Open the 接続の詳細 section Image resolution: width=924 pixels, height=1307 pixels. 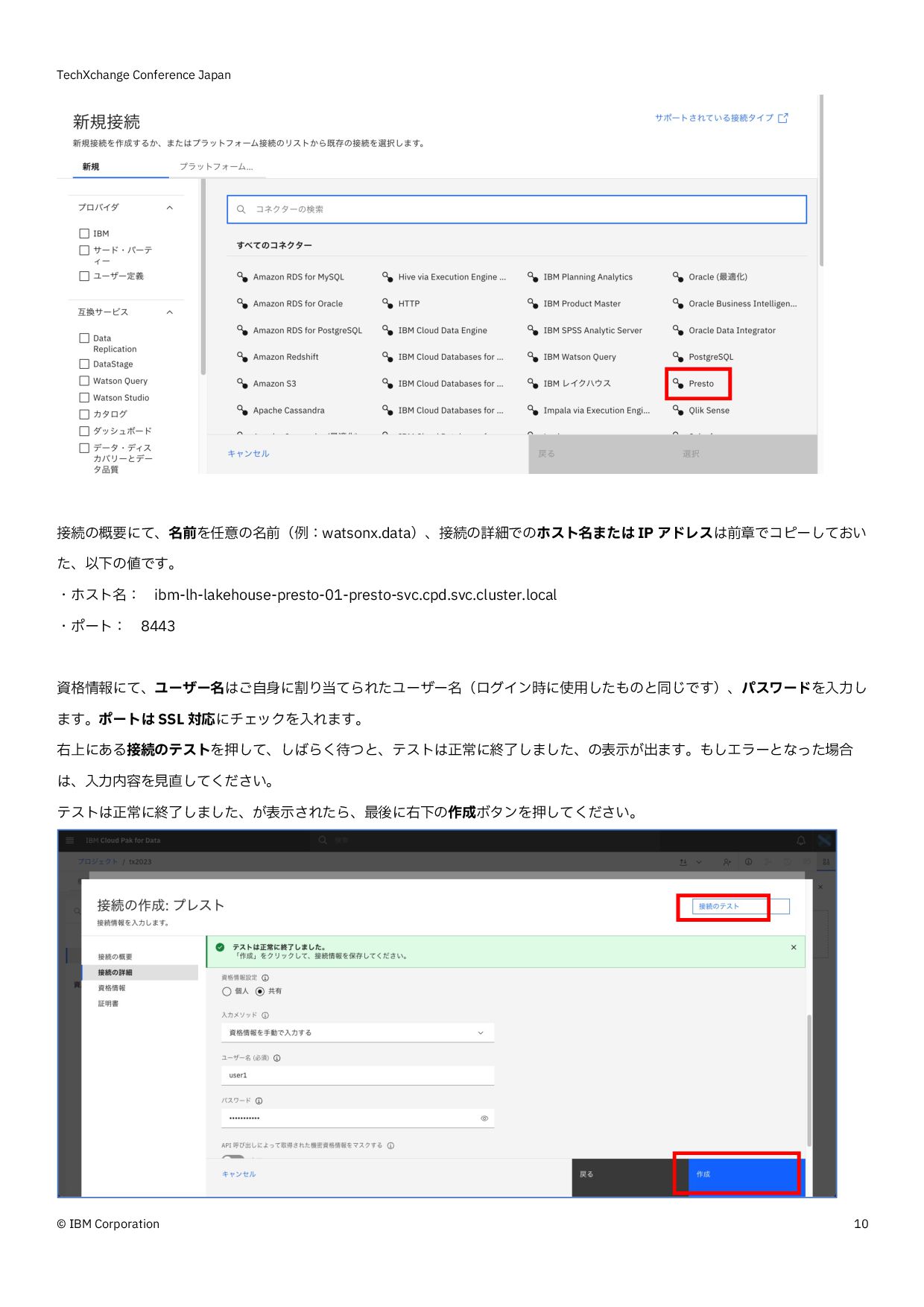(139, 972)
